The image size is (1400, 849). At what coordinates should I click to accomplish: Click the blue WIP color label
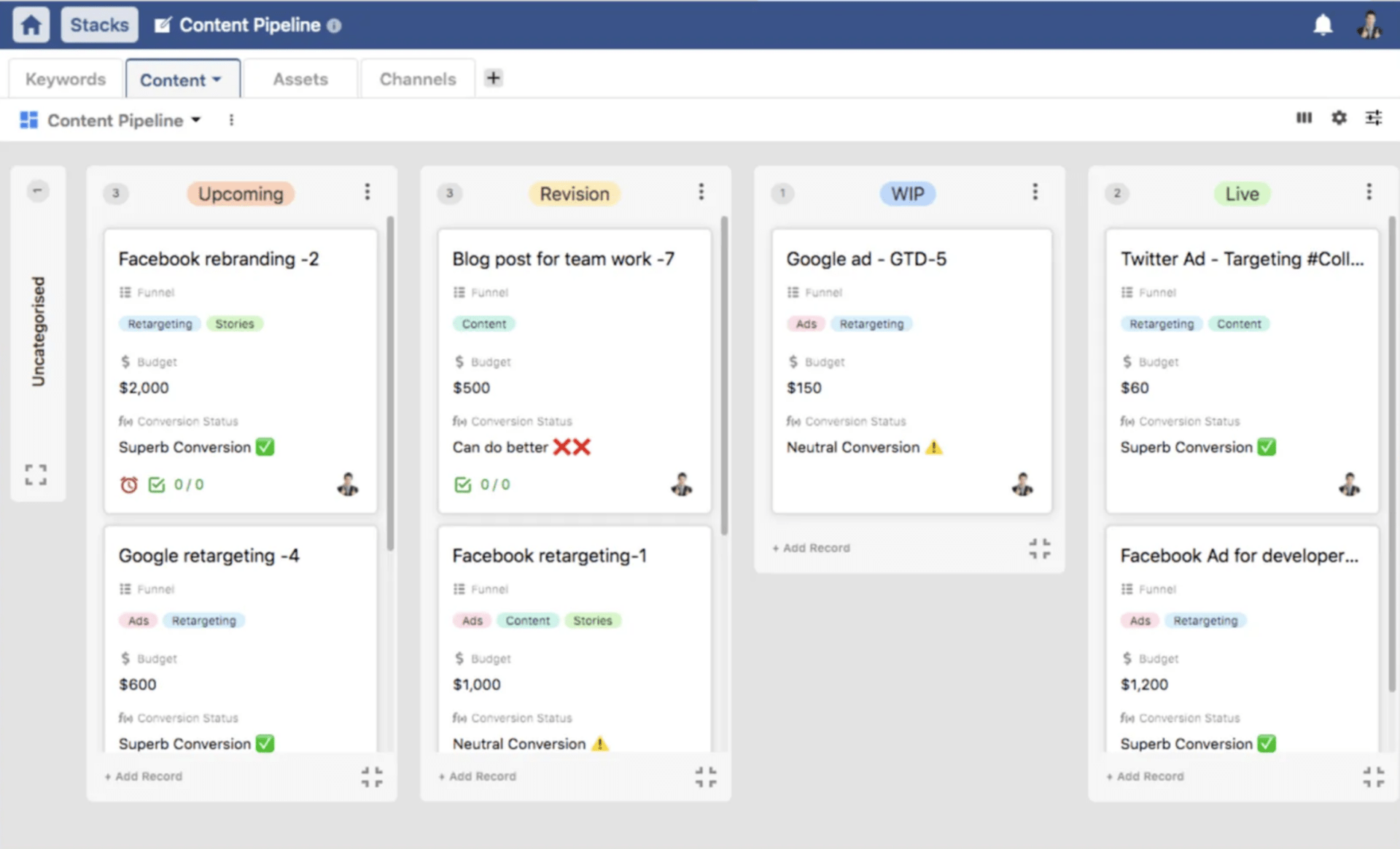pos(907,193)
